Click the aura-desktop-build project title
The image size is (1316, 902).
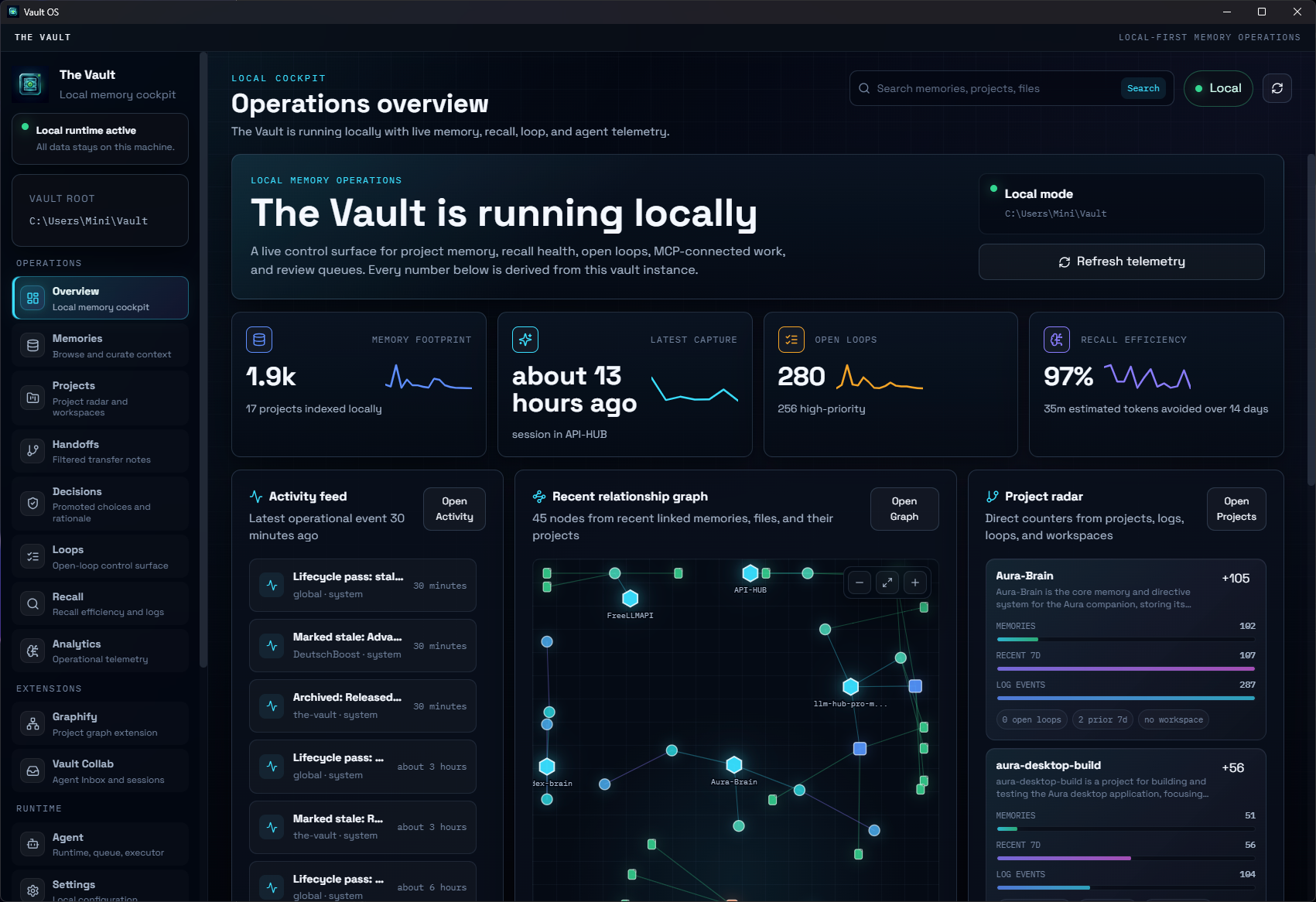(1048, 765)
